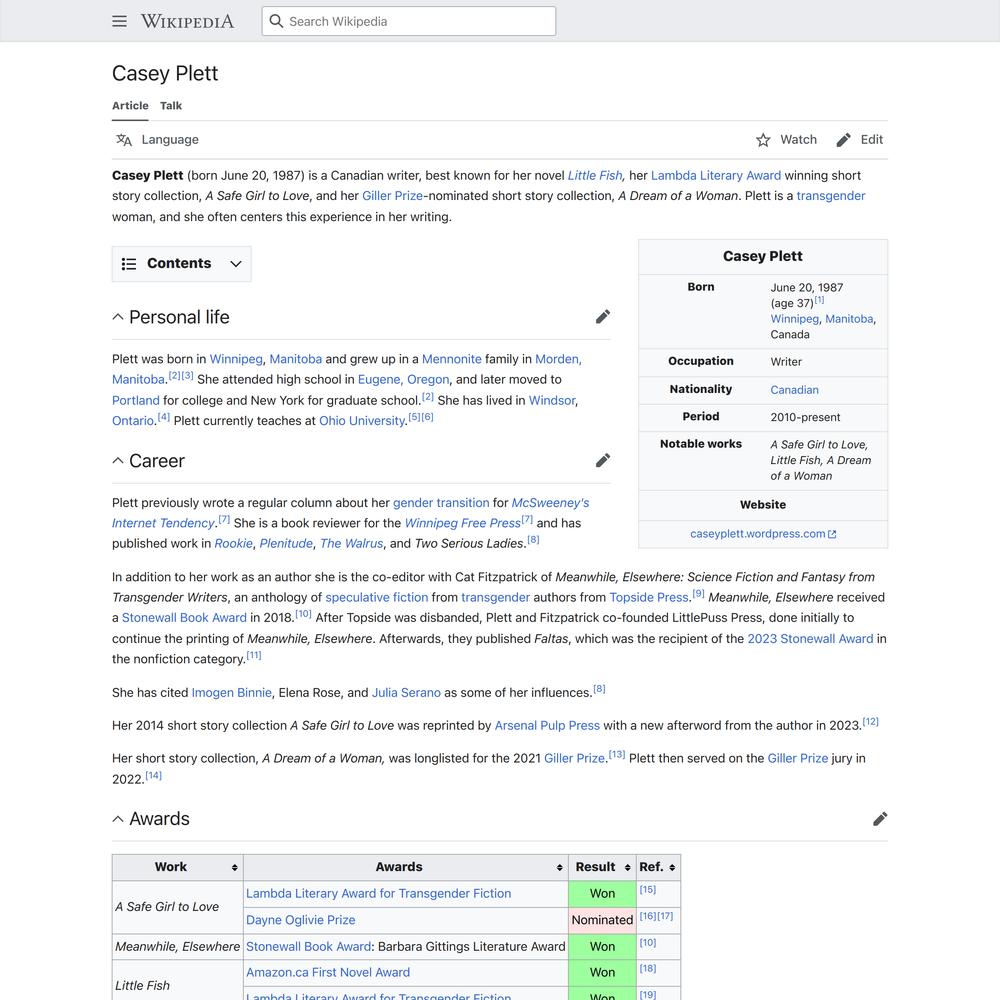Edit the Awards section via pencil icon
Image resolution: width=1000 pixels, height=1000 pixels.
click(x=879, y=819)
